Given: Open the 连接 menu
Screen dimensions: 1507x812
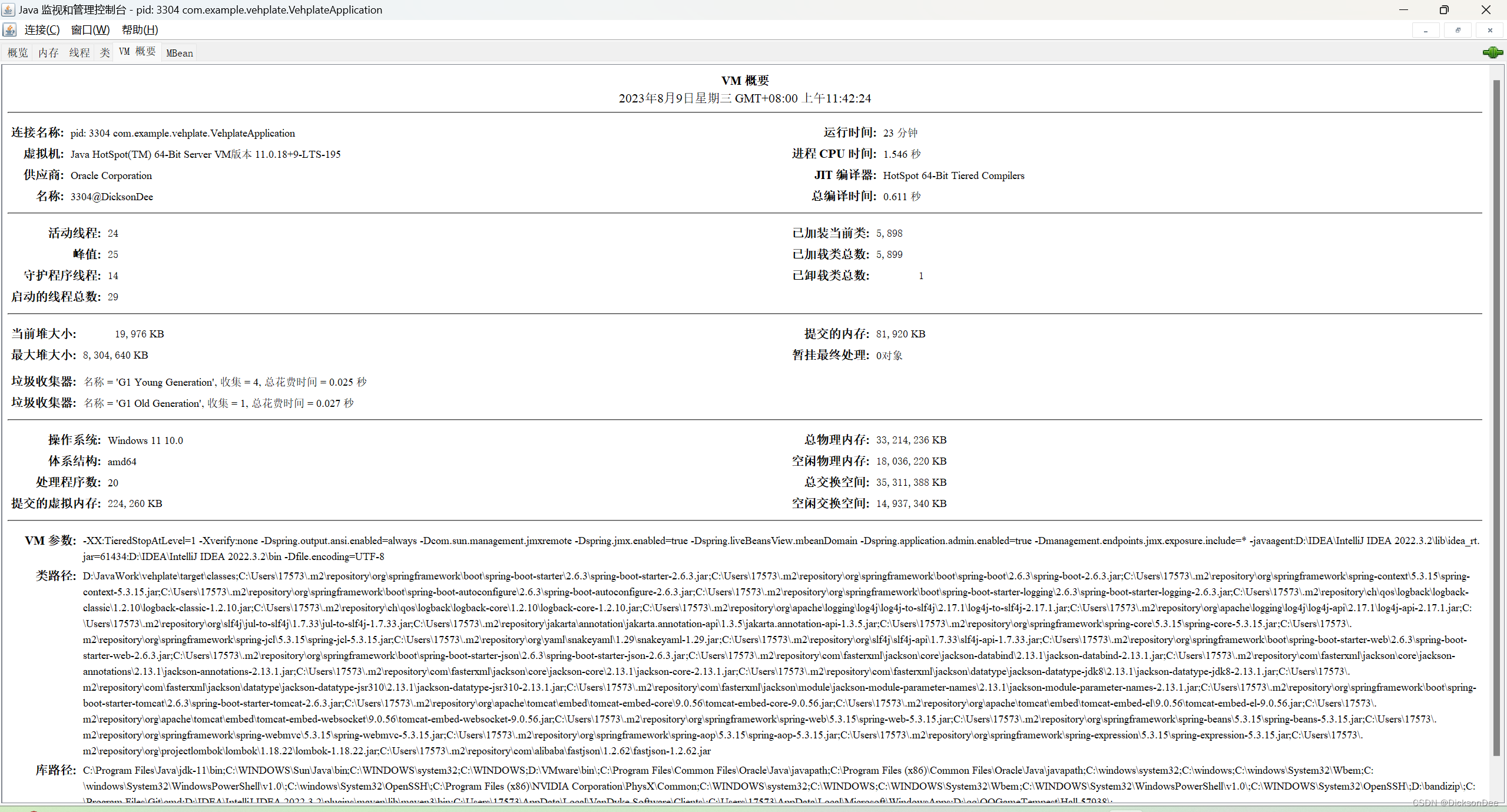Looking at the screenshot, I should click(41, 29).
